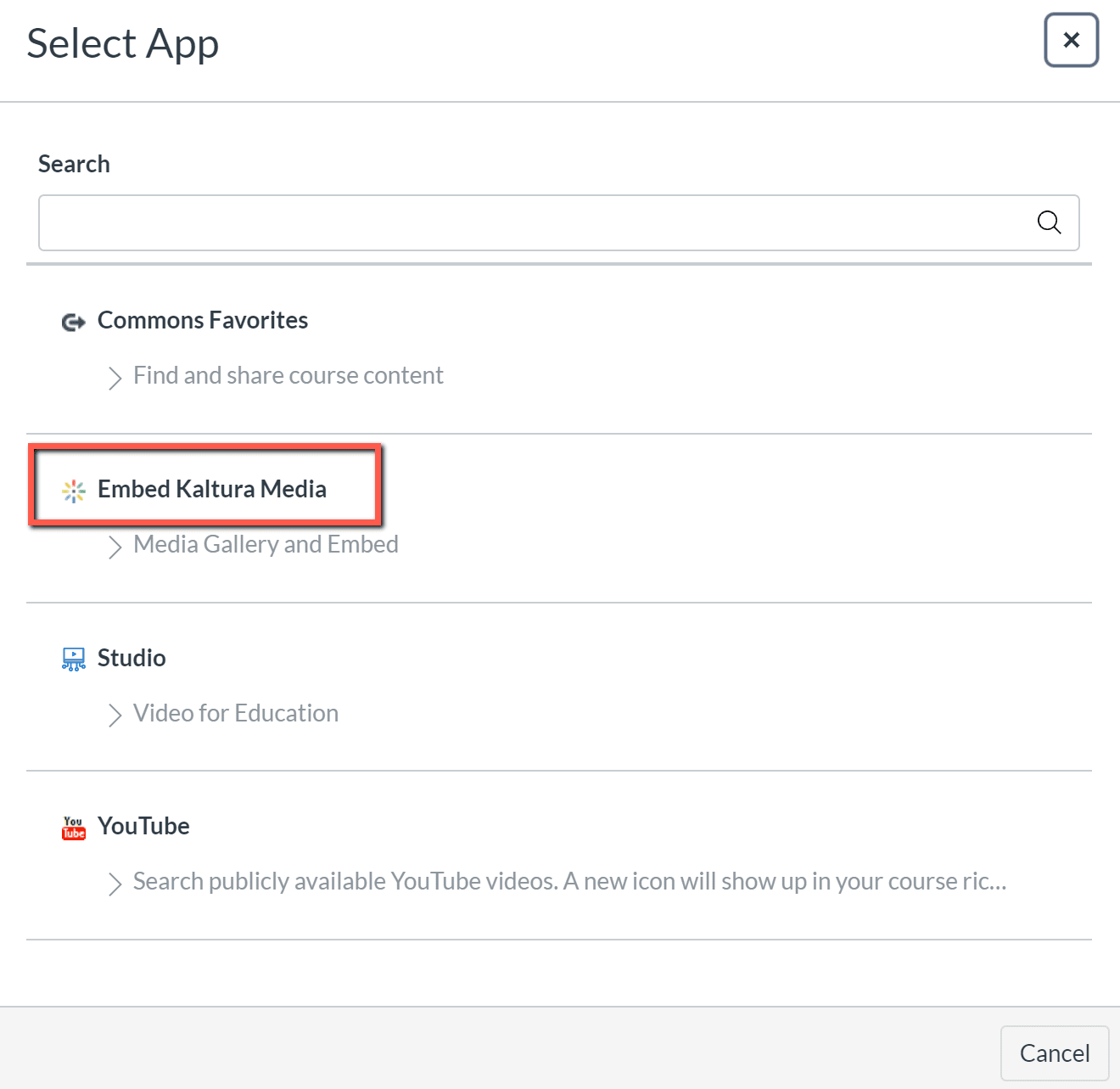Click the Search label
Screen dimensions: 1120x1089
click(74, 164)
